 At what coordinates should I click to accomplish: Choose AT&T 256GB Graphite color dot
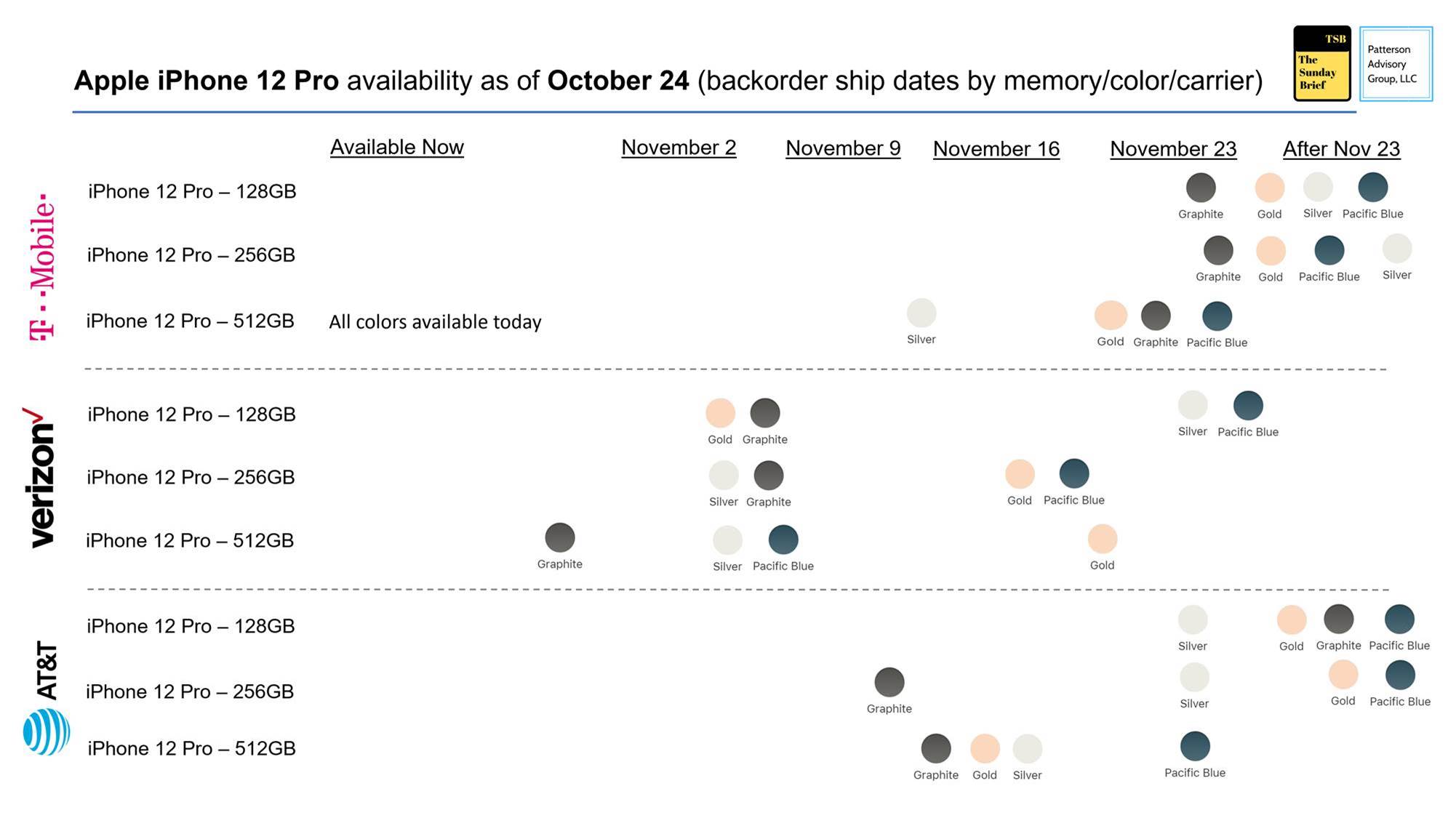tap(889, 683)
